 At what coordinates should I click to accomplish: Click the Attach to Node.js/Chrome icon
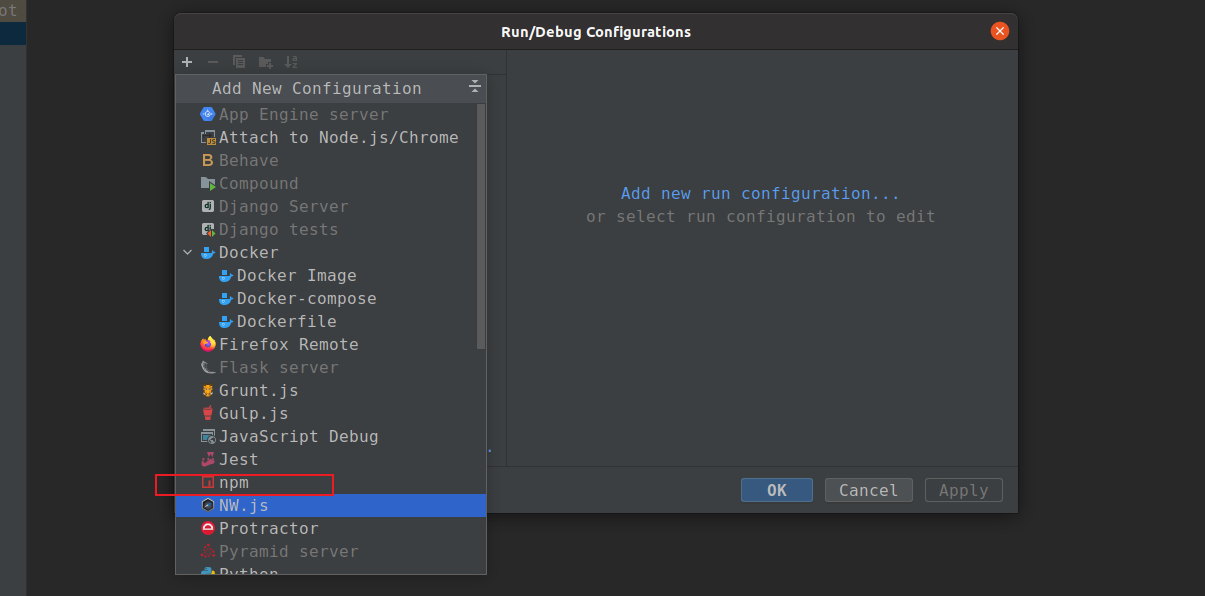point(208,137)
